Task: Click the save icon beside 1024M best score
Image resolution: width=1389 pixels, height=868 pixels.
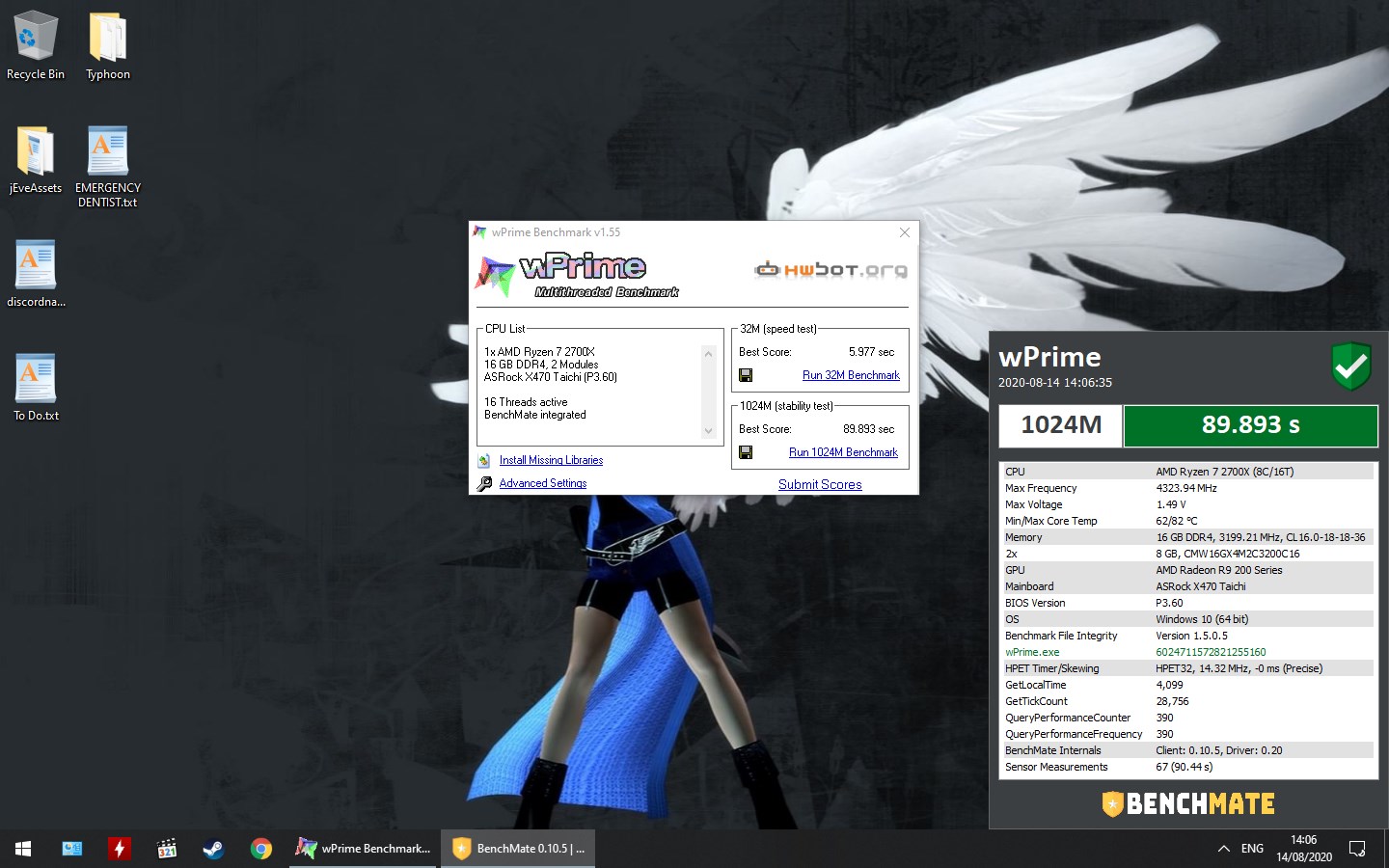Action: pos(746,452)
